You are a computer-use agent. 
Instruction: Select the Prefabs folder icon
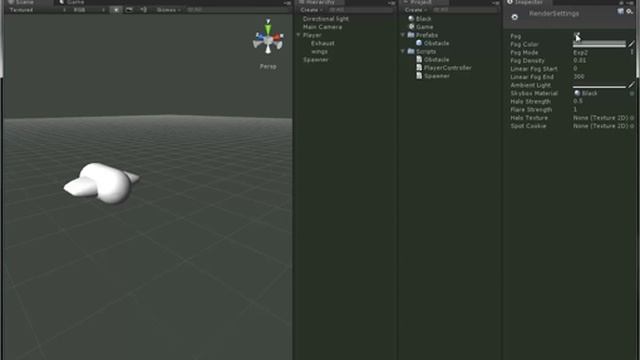tap(411, 35)
